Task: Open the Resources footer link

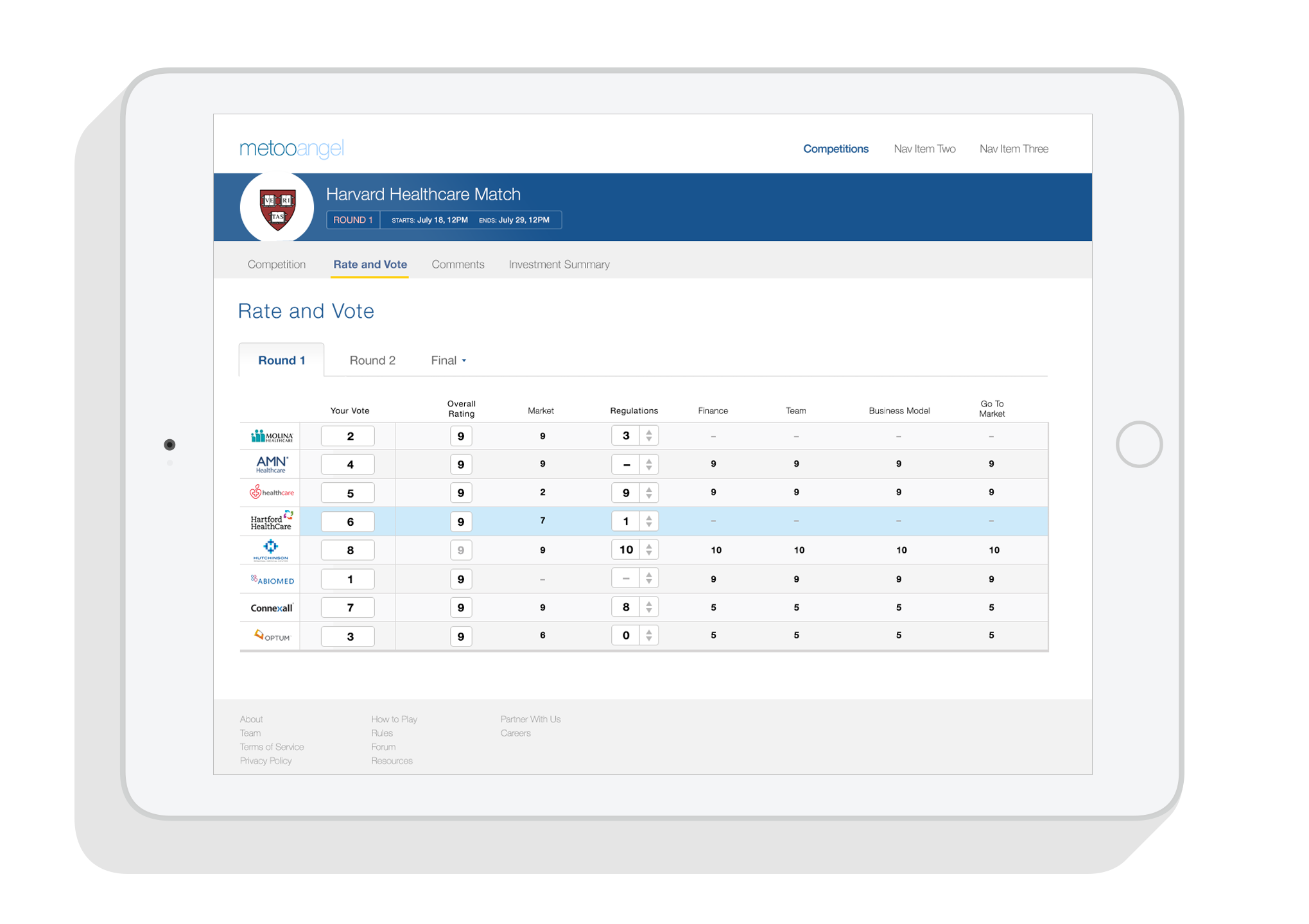Action: [392, 761]
